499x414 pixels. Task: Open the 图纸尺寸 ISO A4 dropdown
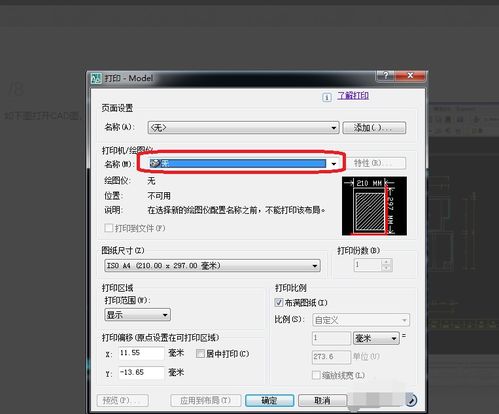click(212, 266)
